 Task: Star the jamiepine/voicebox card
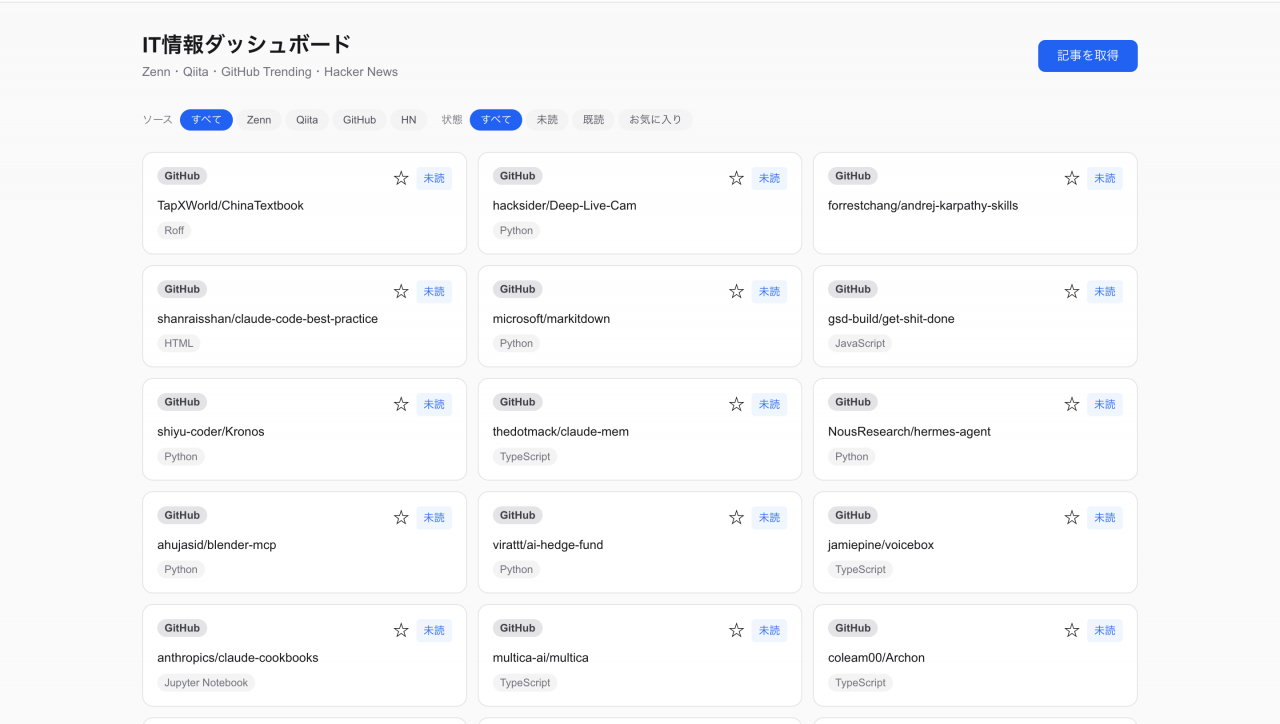coord(1072,517)
